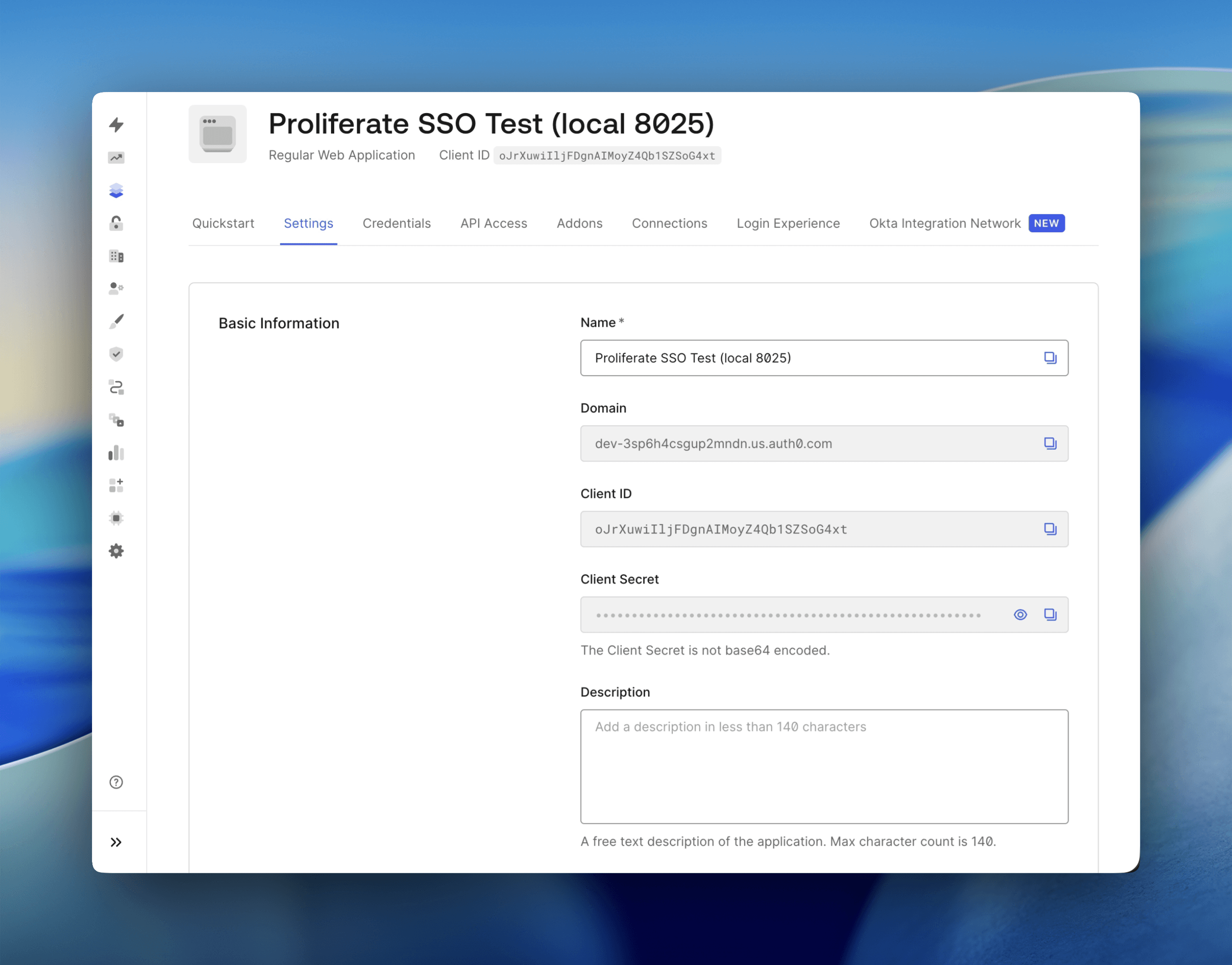1232x965 pixels.
Task: Open the Extensions chip icon
Action: click(116, 518)
